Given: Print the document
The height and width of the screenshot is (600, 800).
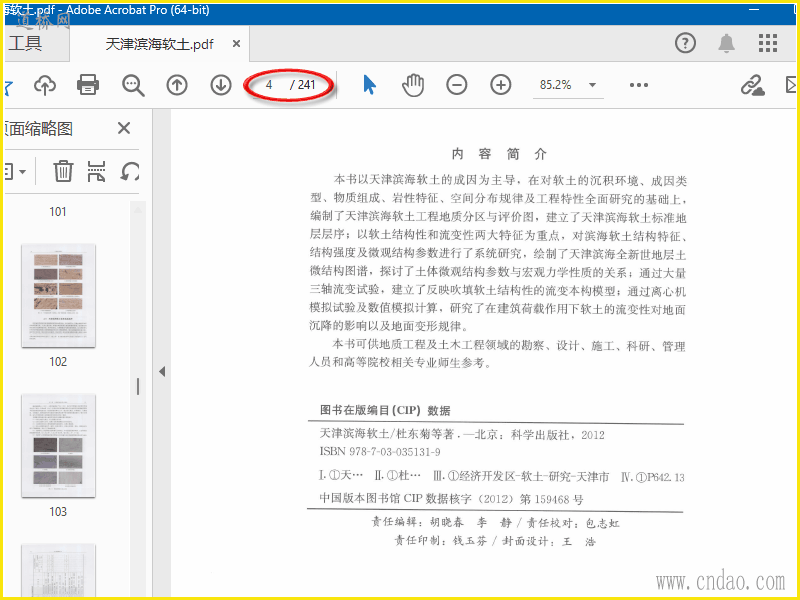Looking at the screenshot, I should coord(88,85).
